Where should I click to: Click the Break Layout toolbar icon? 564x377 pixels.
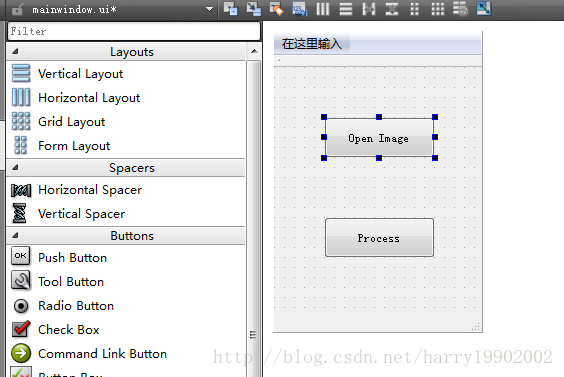coord(460,9)
